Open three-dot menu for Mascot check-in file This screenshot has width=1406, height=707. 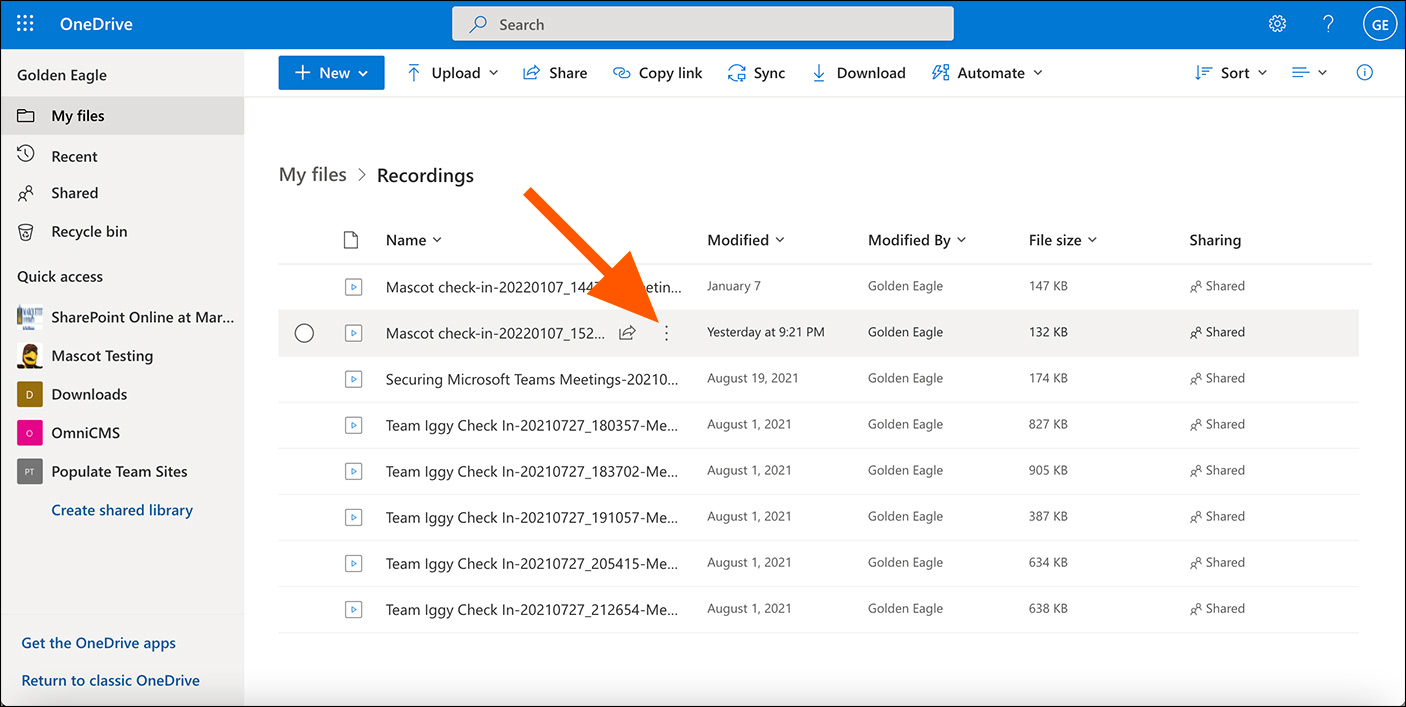667,333
